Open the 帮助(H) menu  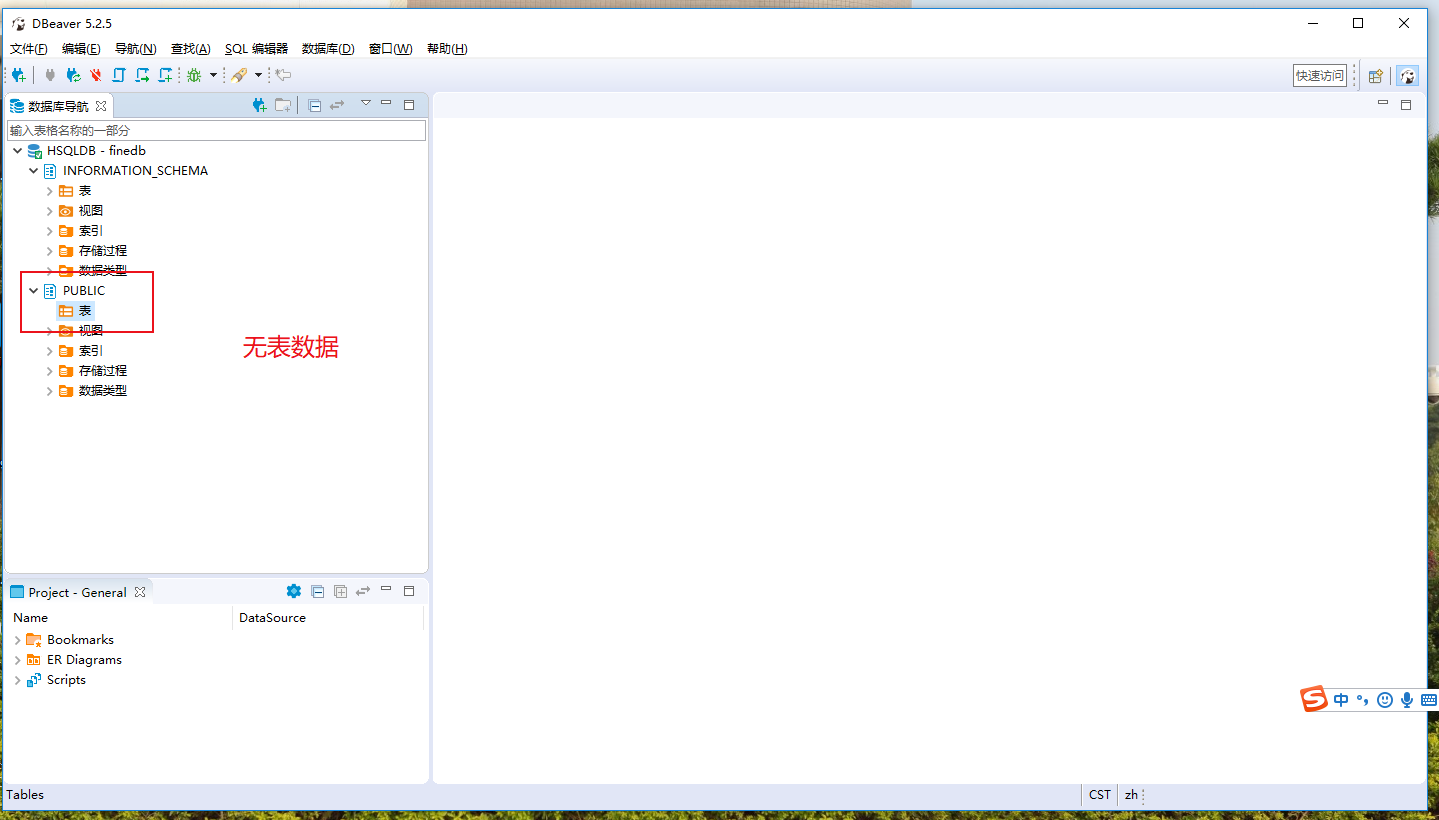coord(447,49)
